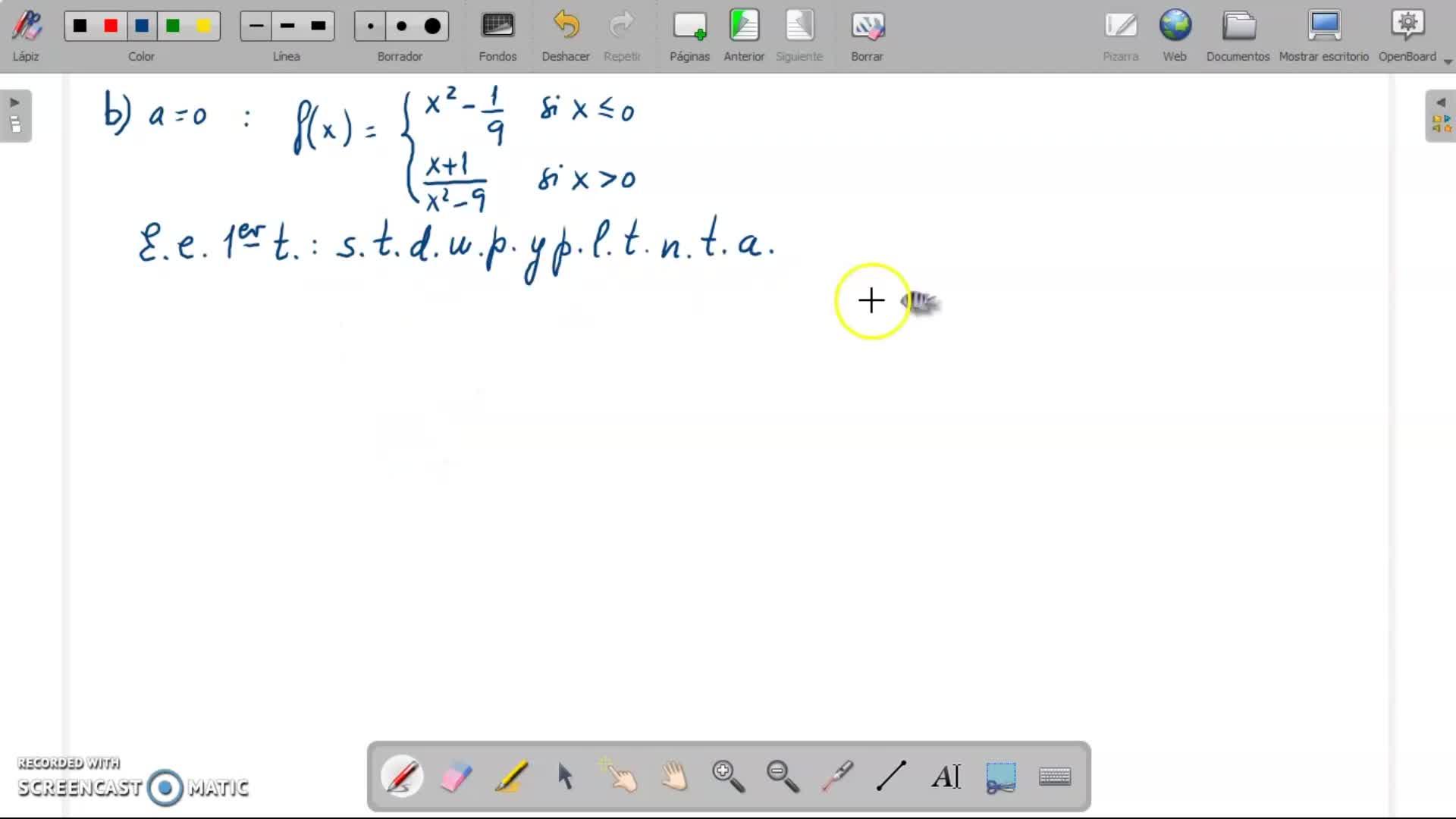Click the zoom in magnifier tool
The image size is (1456, 819).
tap(728, 777)
